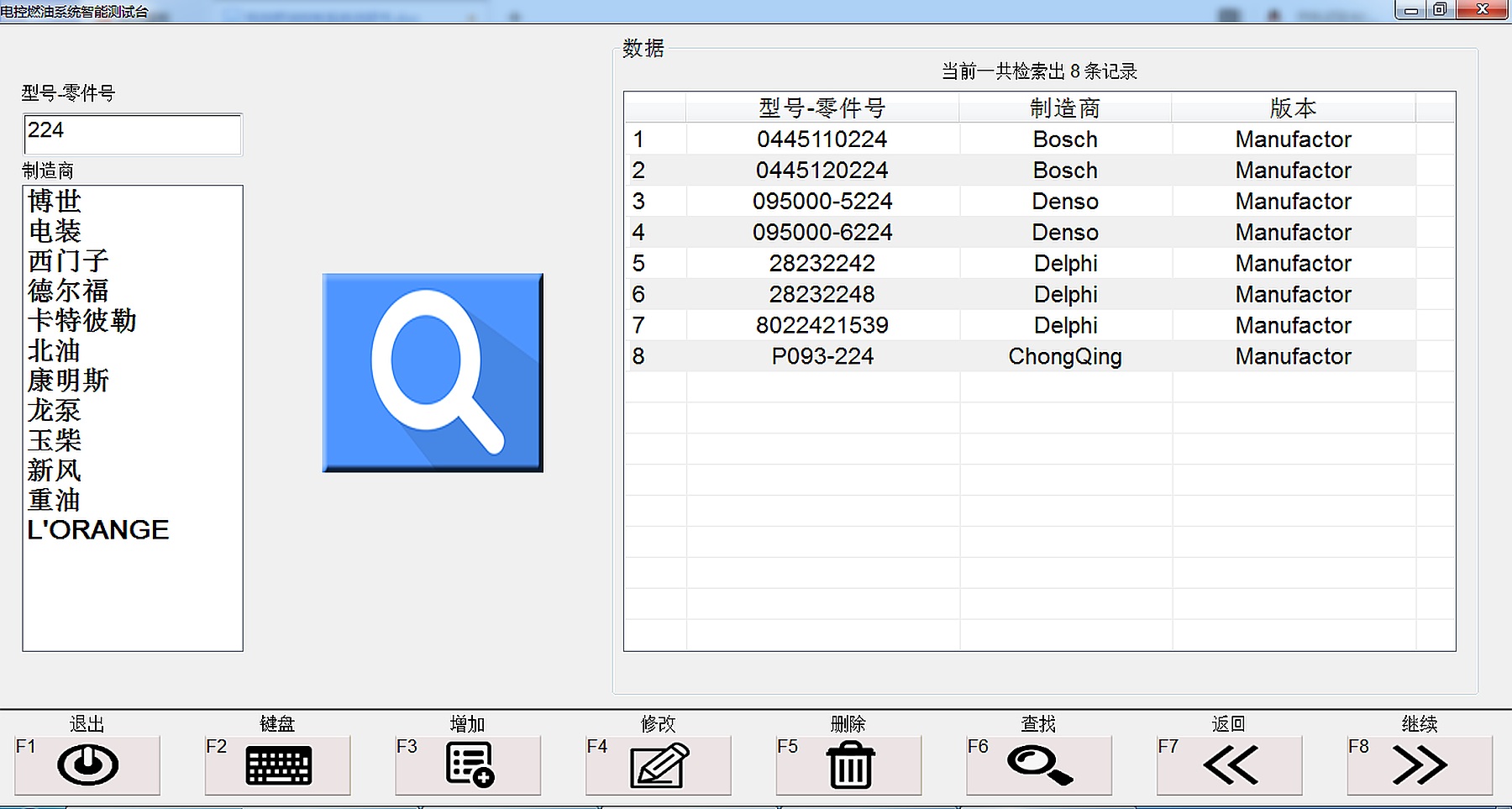This screenshot has height=809, width=1512.
Task: Click the Denso cell in row 4
Action: (x=1065, y=233)
